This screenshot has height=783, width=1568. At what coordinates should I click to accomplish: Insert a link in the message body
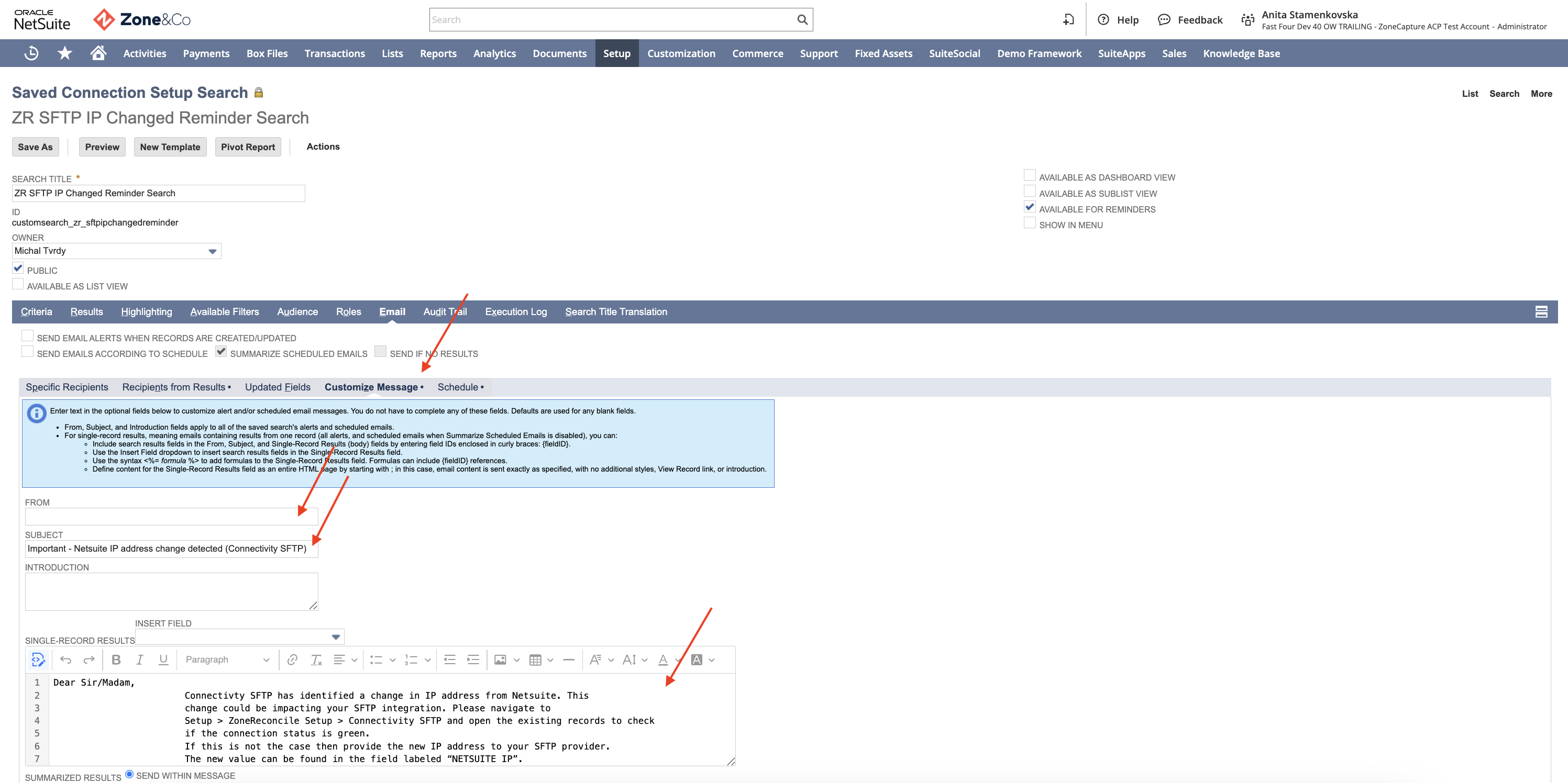point(292,659)
